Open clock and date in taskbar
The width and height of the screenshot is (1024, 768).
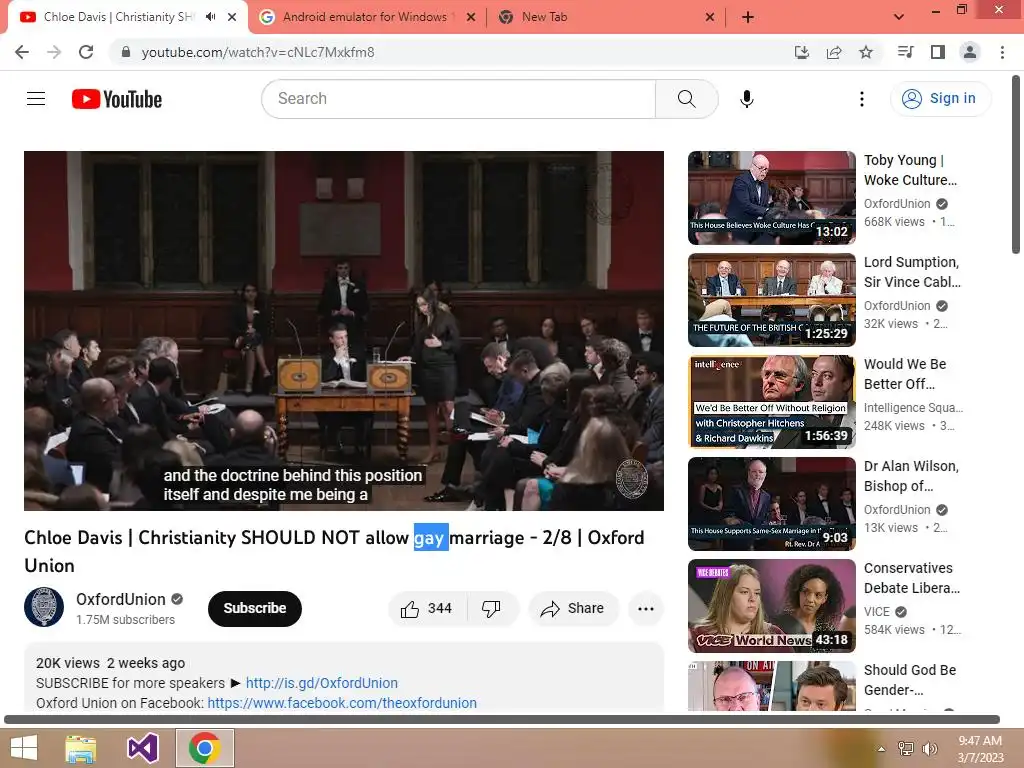[980, 748]
